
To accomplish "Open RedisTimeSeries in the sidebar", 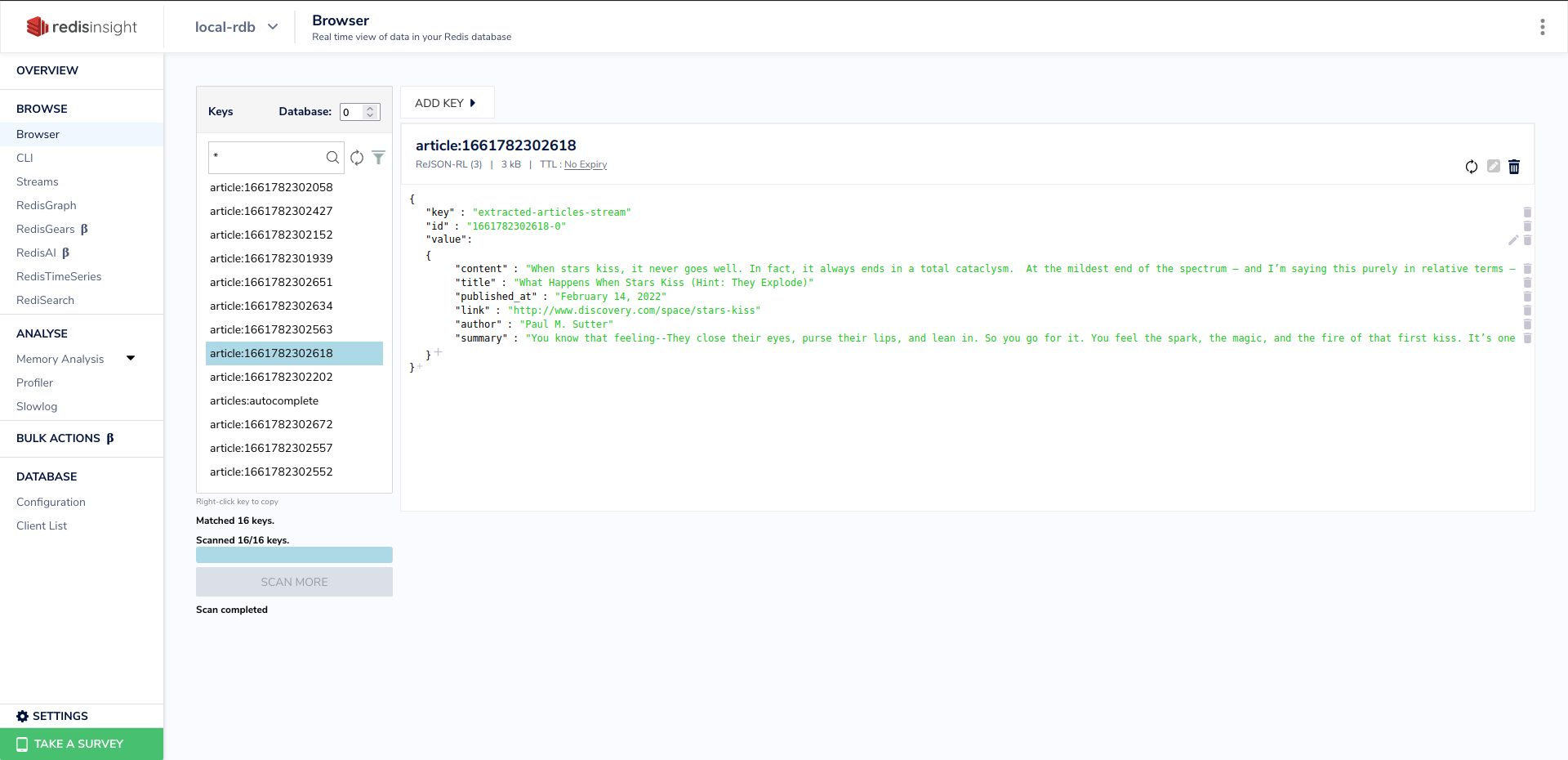I will (59, 276).
